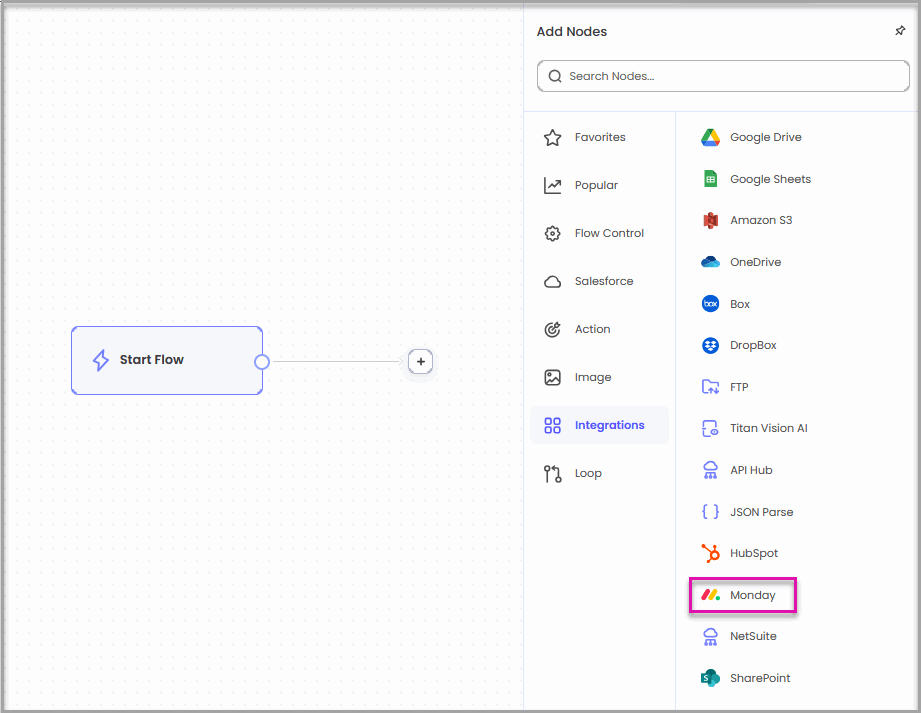Choose the OneDrive node label

tap(755, 262)
